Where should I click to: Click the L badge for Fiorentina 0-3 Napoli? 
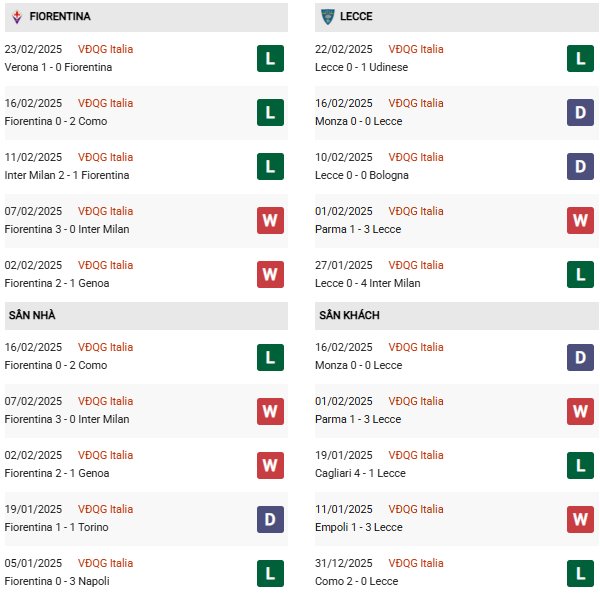[x=270, y=572]
